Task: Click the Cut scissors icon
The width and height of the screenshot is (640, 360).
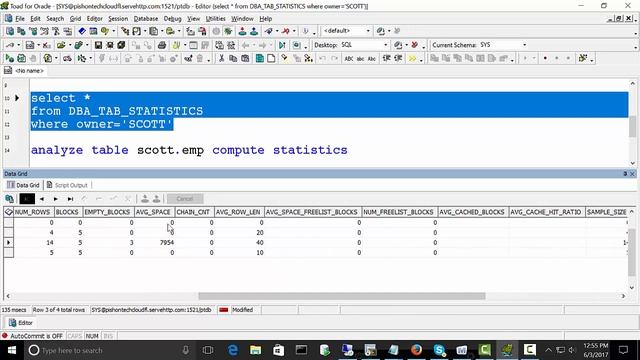Action: [221, 58]
